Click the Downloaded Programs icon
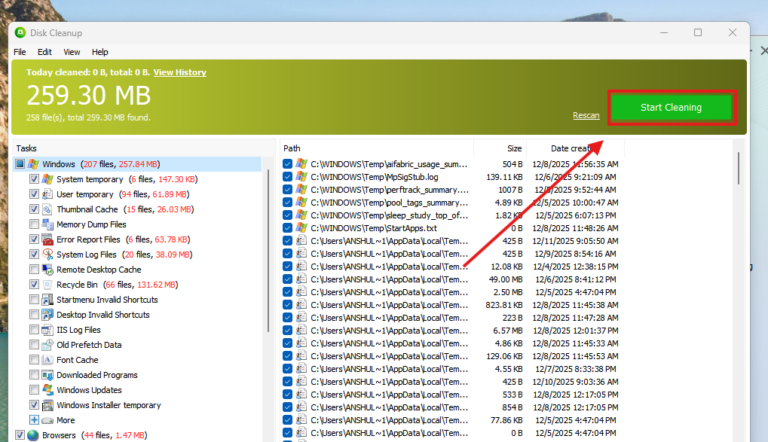The image size is (768, 442). pyautogui.click(x=48, y=375)
